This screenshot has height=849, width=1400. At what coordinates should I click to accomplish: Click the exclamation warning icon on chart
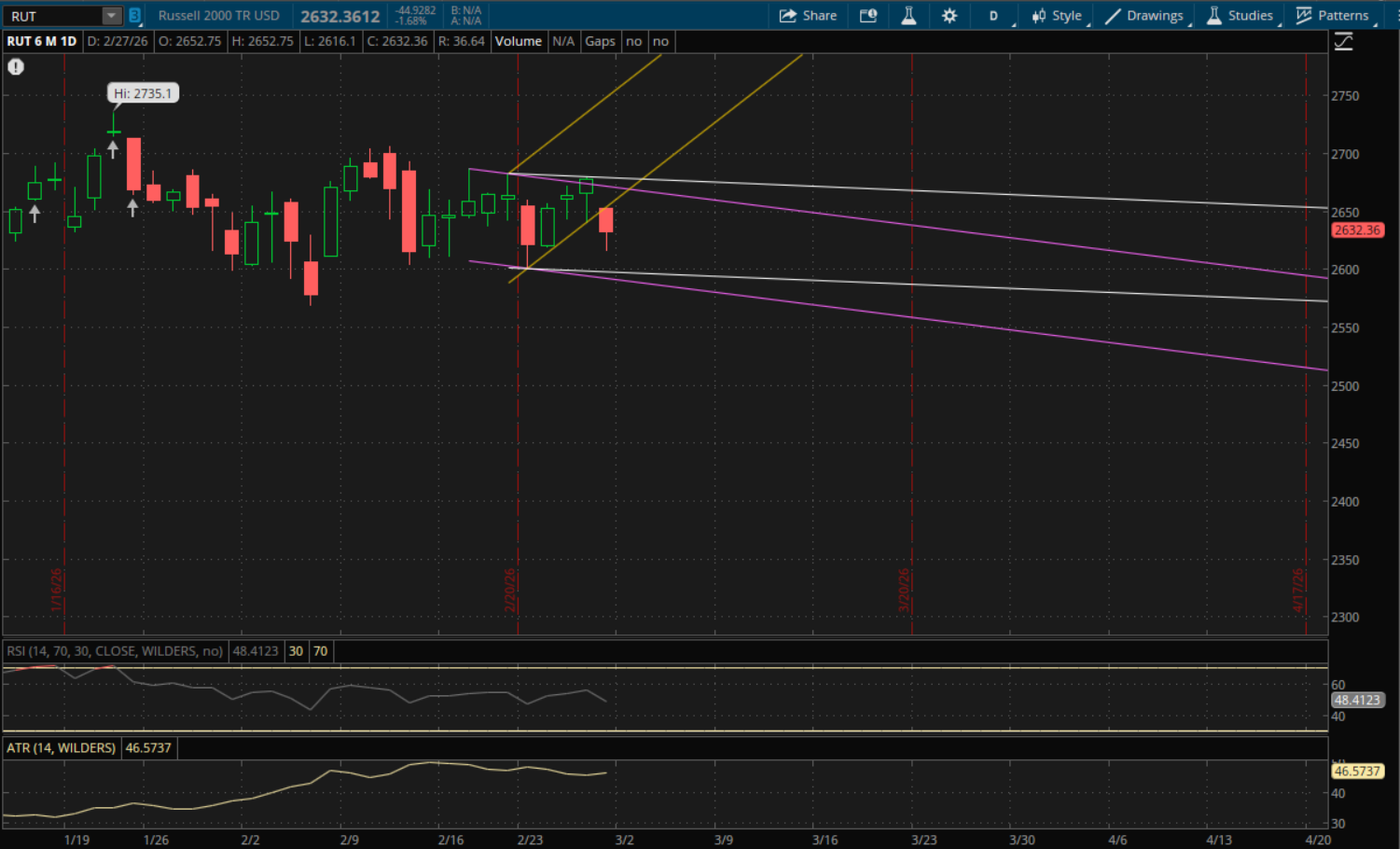16,67
